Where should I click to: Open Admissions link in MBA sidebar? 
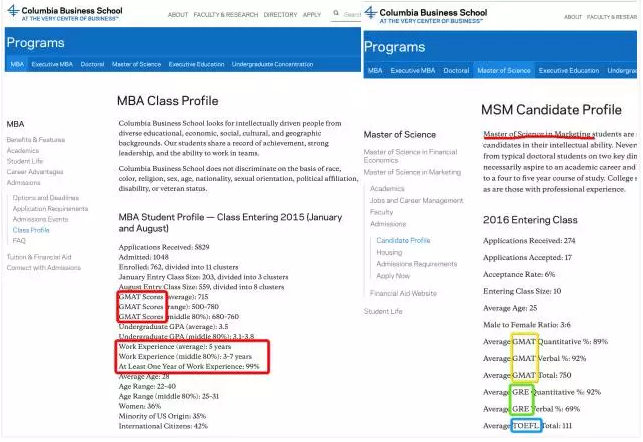23,182
